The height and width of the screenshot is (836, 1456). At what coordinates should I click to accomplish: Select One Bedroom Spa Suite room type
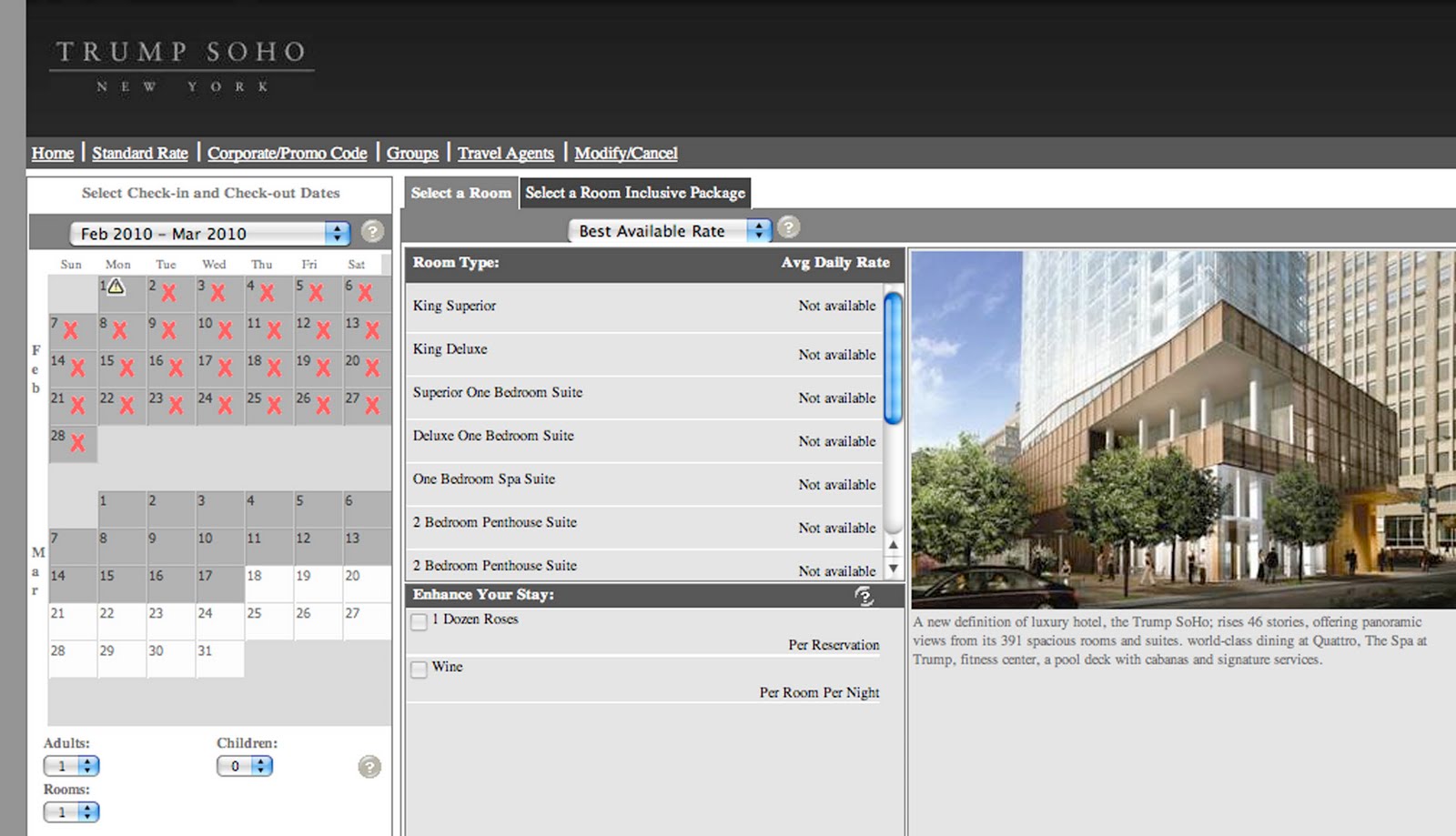(484, 479)
